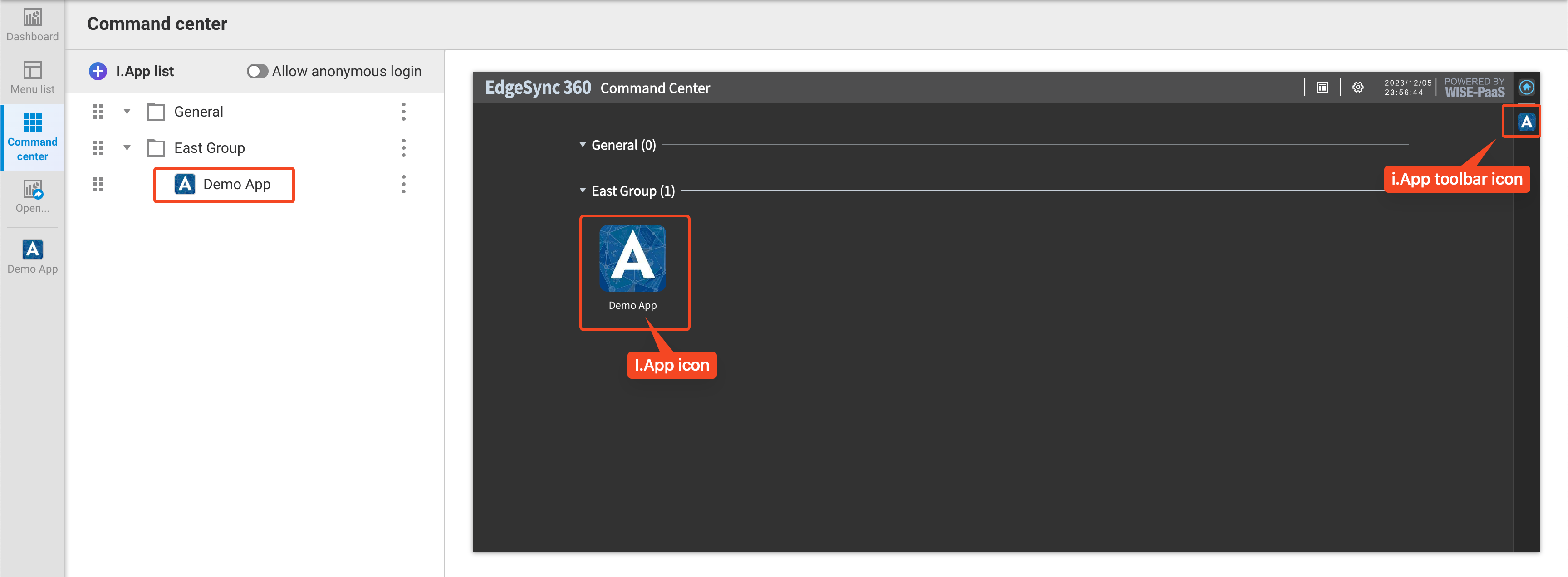Collapse General (0) section in preview

(583, 145)
